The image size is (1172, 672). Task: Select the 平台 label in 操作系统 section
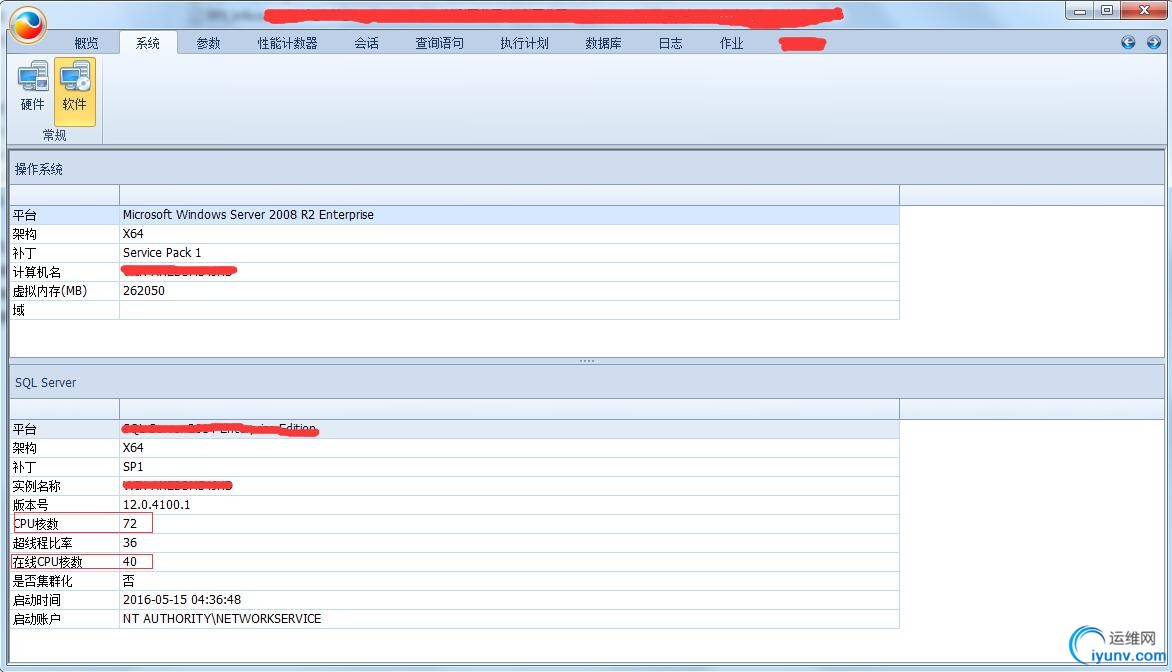click(25, 215)
